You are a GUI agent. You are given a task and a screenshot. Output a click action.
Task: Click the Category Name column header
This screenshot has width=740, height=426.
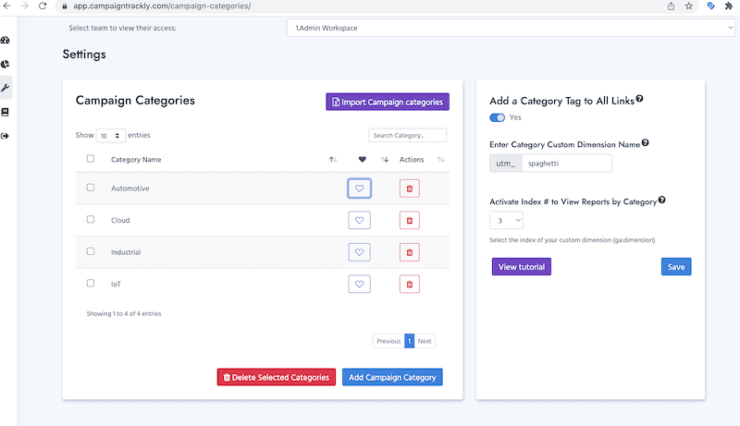(136, 159)
